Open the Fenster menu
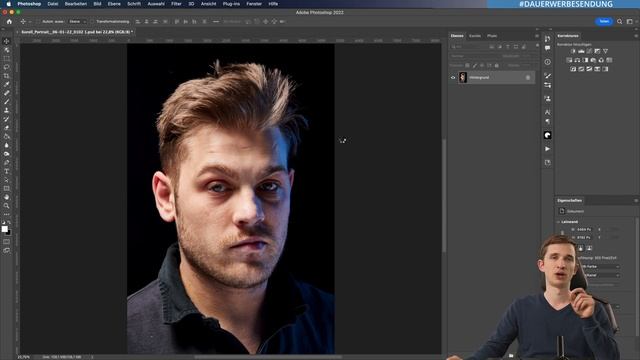 coord(254,4)
